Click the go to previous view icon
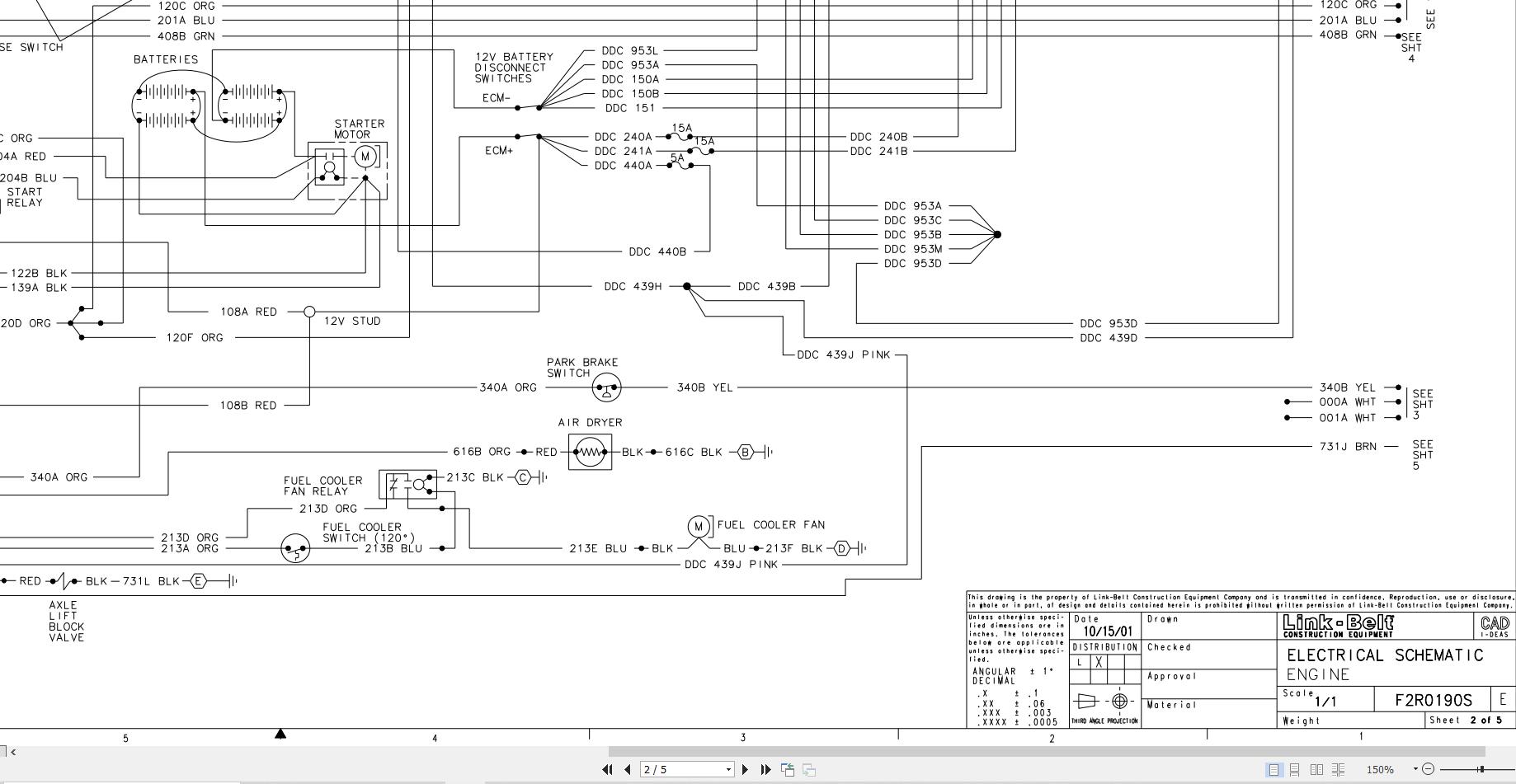Image resolution: width=1516 pixels, height=784 pixels. [x=788, y=769]
